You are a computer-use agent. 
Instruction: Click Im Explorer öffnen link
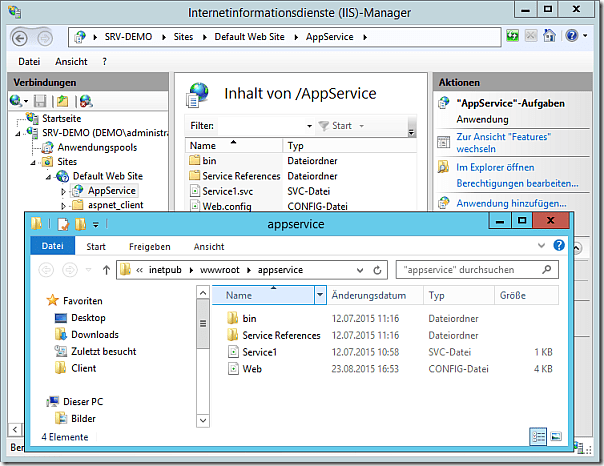point(495,168)
